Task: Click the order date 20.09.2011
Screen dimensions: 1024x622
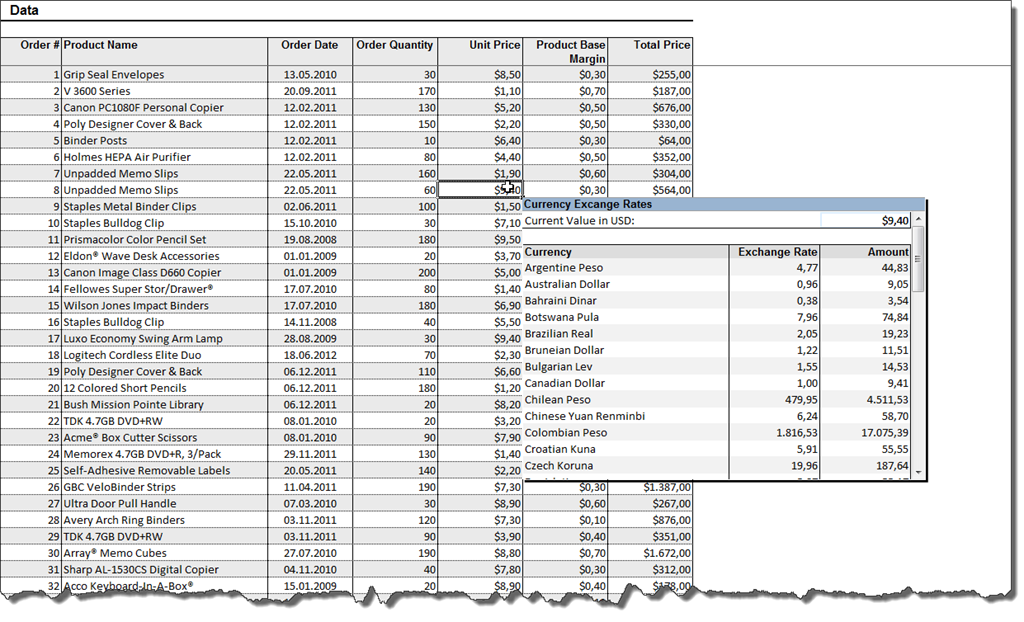Action: coord(310,91)
